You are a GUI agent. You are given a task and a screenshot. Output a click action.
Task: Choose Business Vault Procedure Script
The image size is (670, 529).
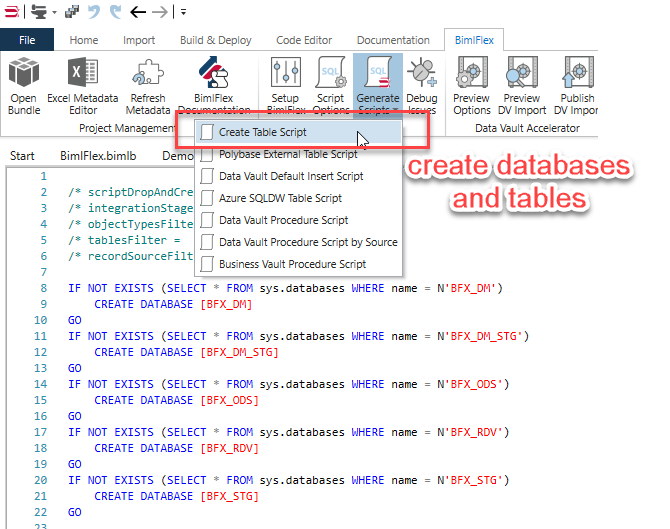coord(298,264)
